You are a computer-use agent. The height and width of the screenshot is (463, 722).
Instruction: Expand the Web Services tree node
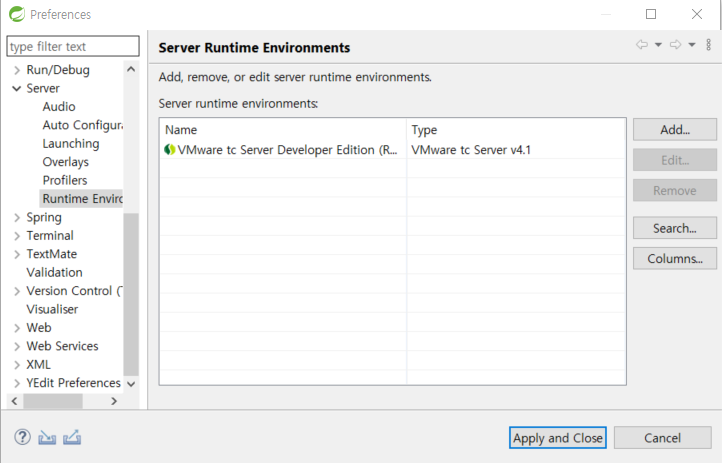pyautogui.click(x=17, y=346)
